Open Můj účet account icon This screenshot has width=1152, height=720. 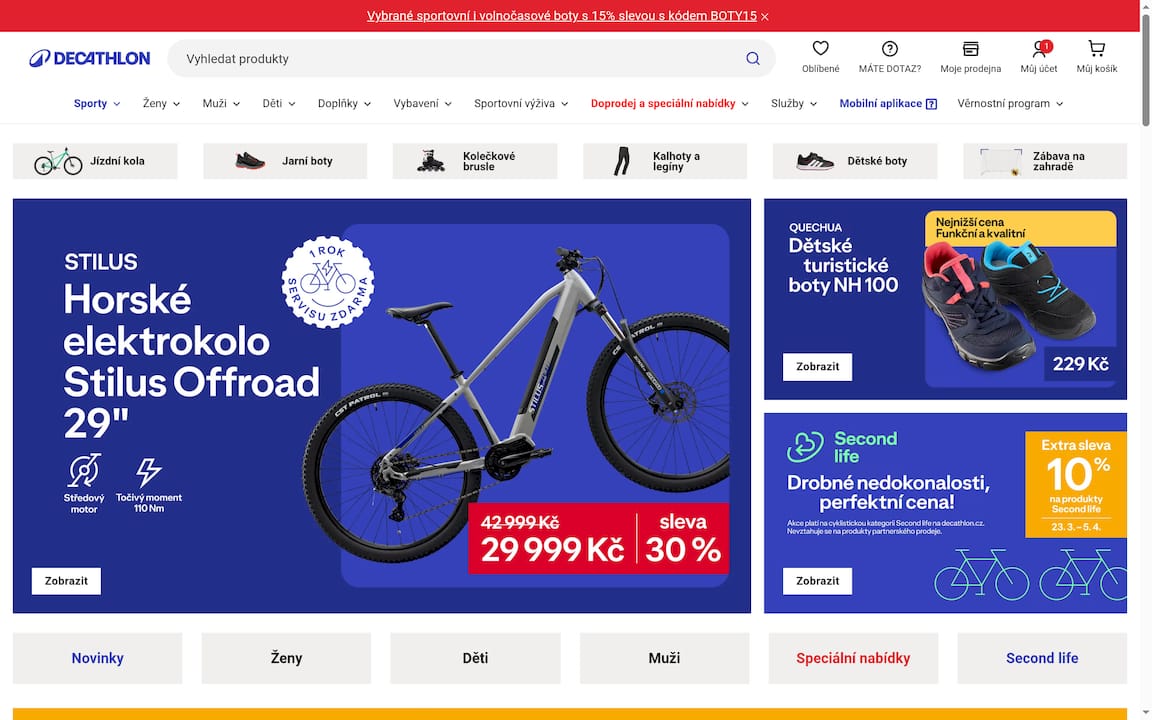tap(1039, 48)
